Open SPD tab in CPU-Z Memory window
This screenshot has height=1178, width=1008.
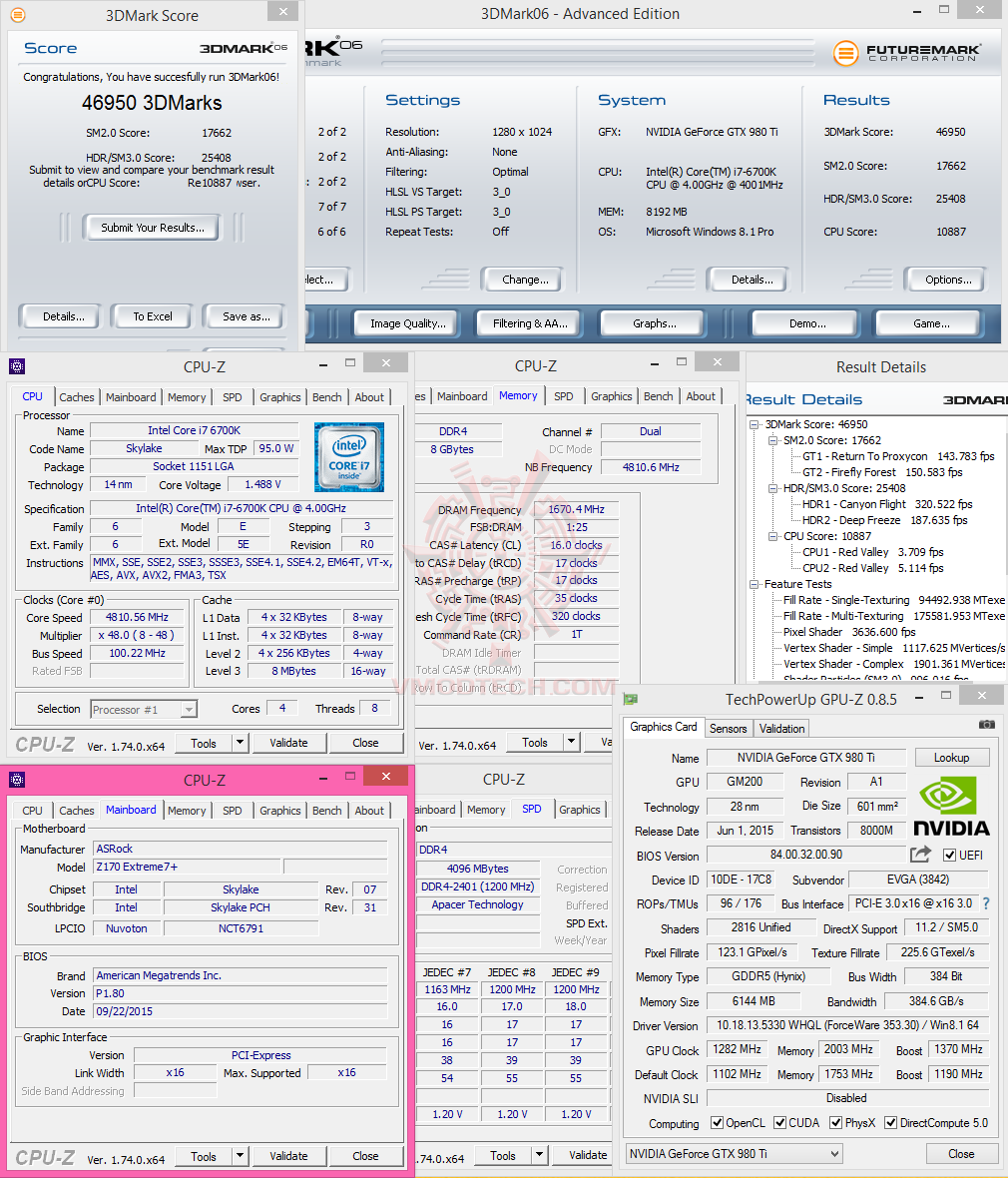563,396
